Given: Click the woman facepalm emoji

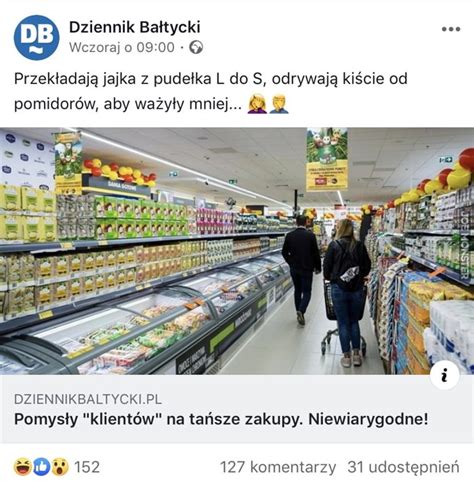Looking at the screenshot, I should 257,104.
